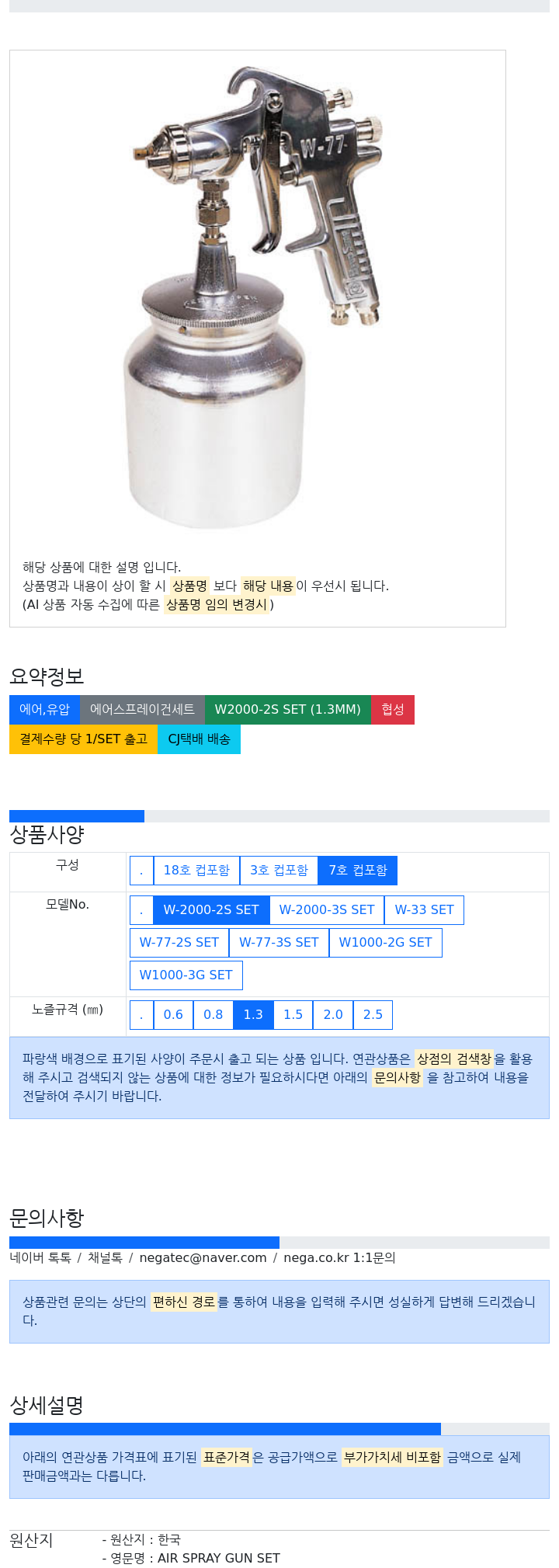Select model W-77-2S SET
Viewport: 559px width, 1568px height.
[179, 942]
